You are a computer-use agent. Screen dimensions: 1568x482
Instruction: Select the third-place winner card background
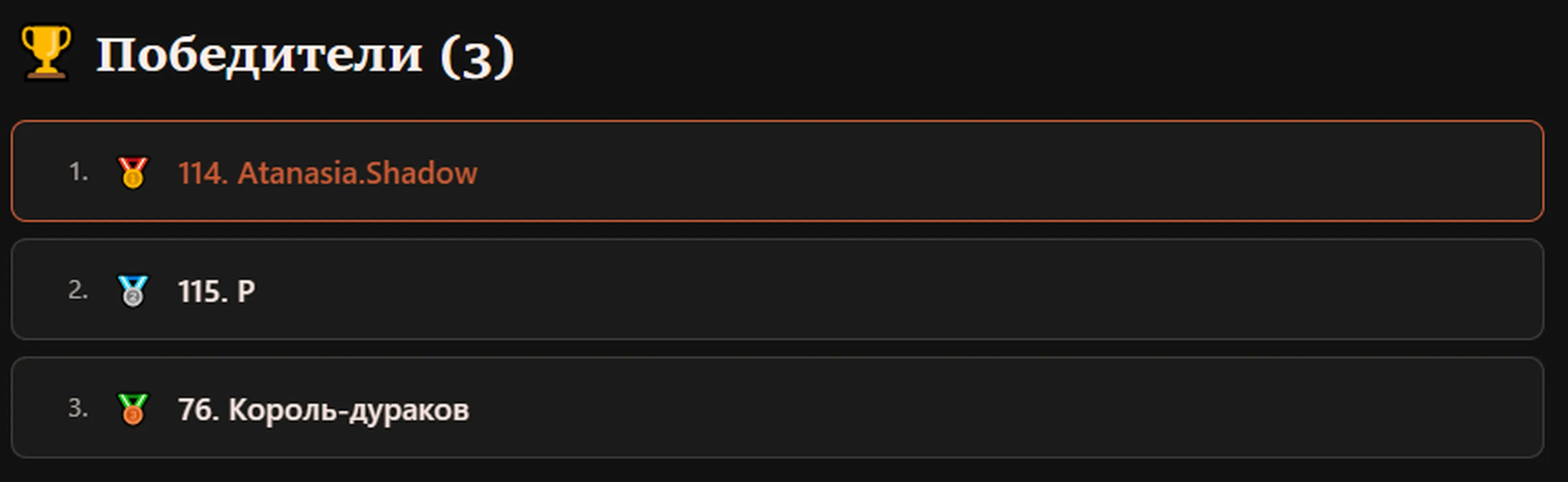777,407
